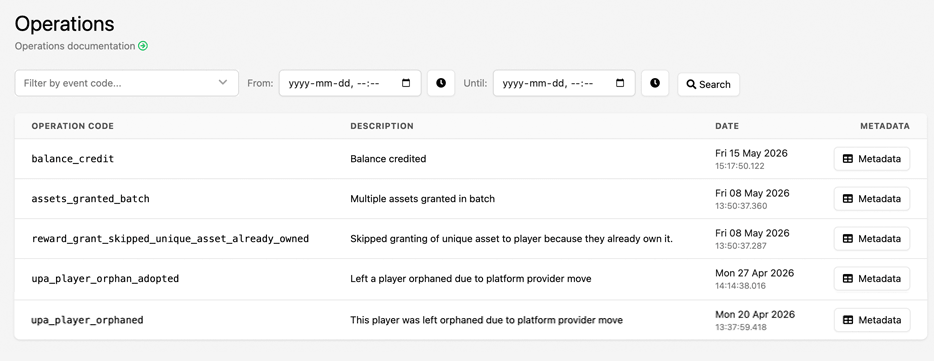Select the upa_player_orphaned operation code

coord(88,320)
